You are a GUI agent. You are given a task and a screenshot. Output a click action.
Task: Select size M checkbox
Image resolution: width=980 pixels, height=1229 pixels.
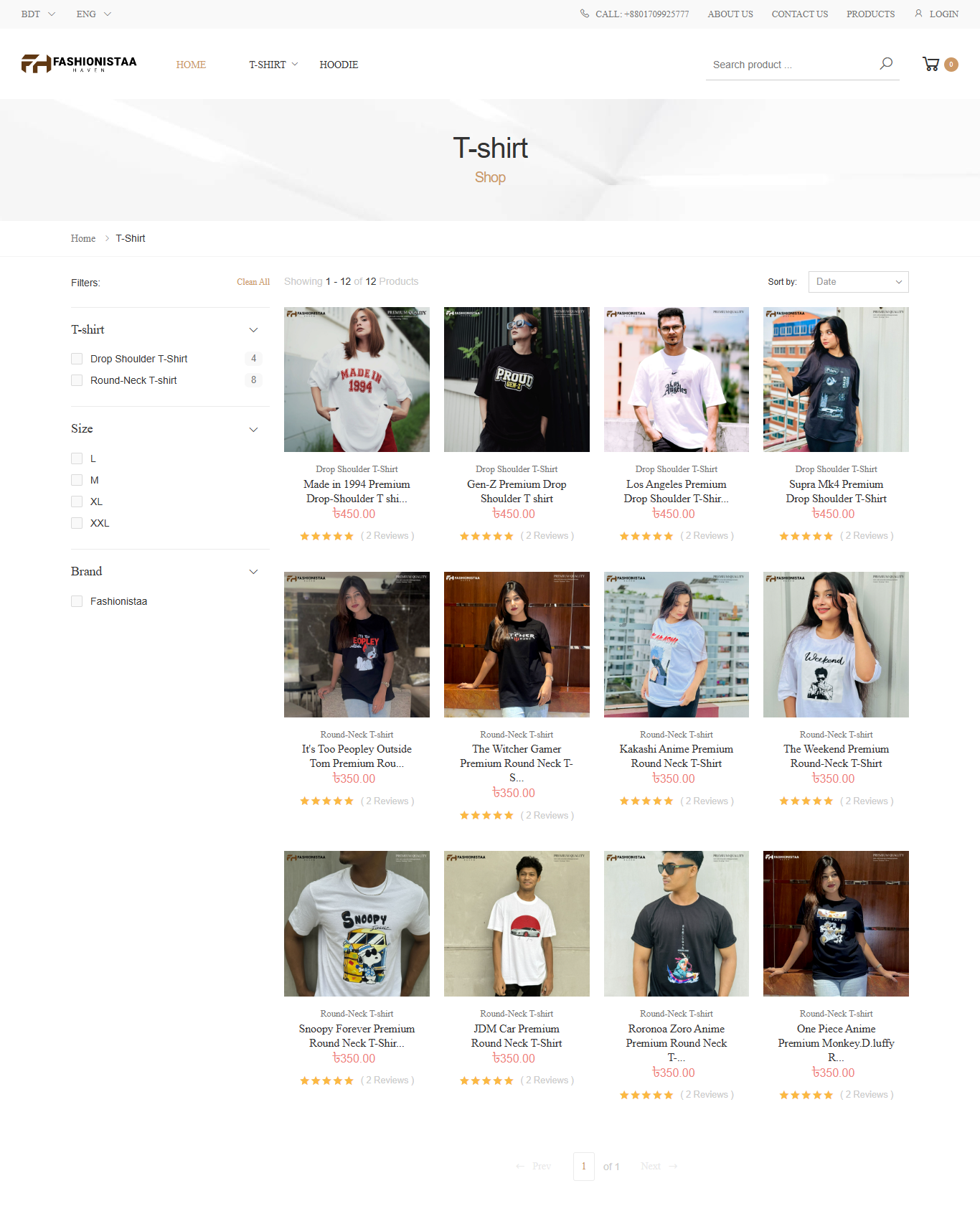(x=77, y=480)
